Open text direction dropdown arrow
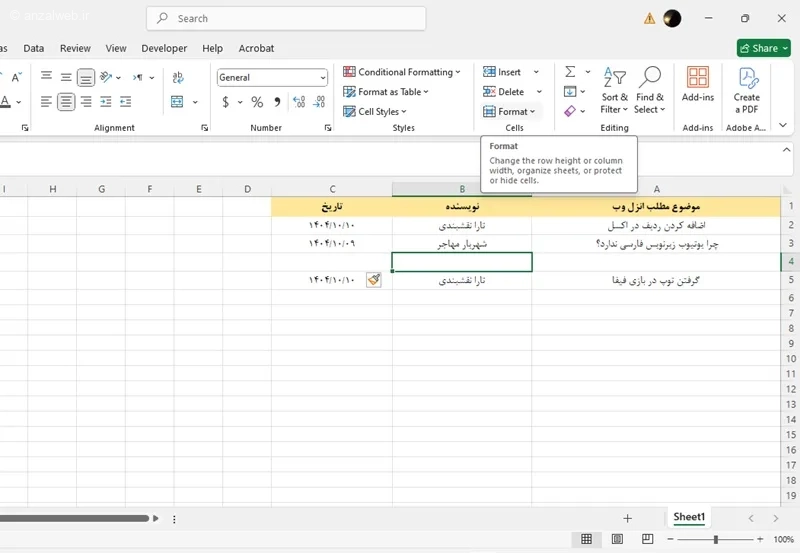 [x=152, y=78]
